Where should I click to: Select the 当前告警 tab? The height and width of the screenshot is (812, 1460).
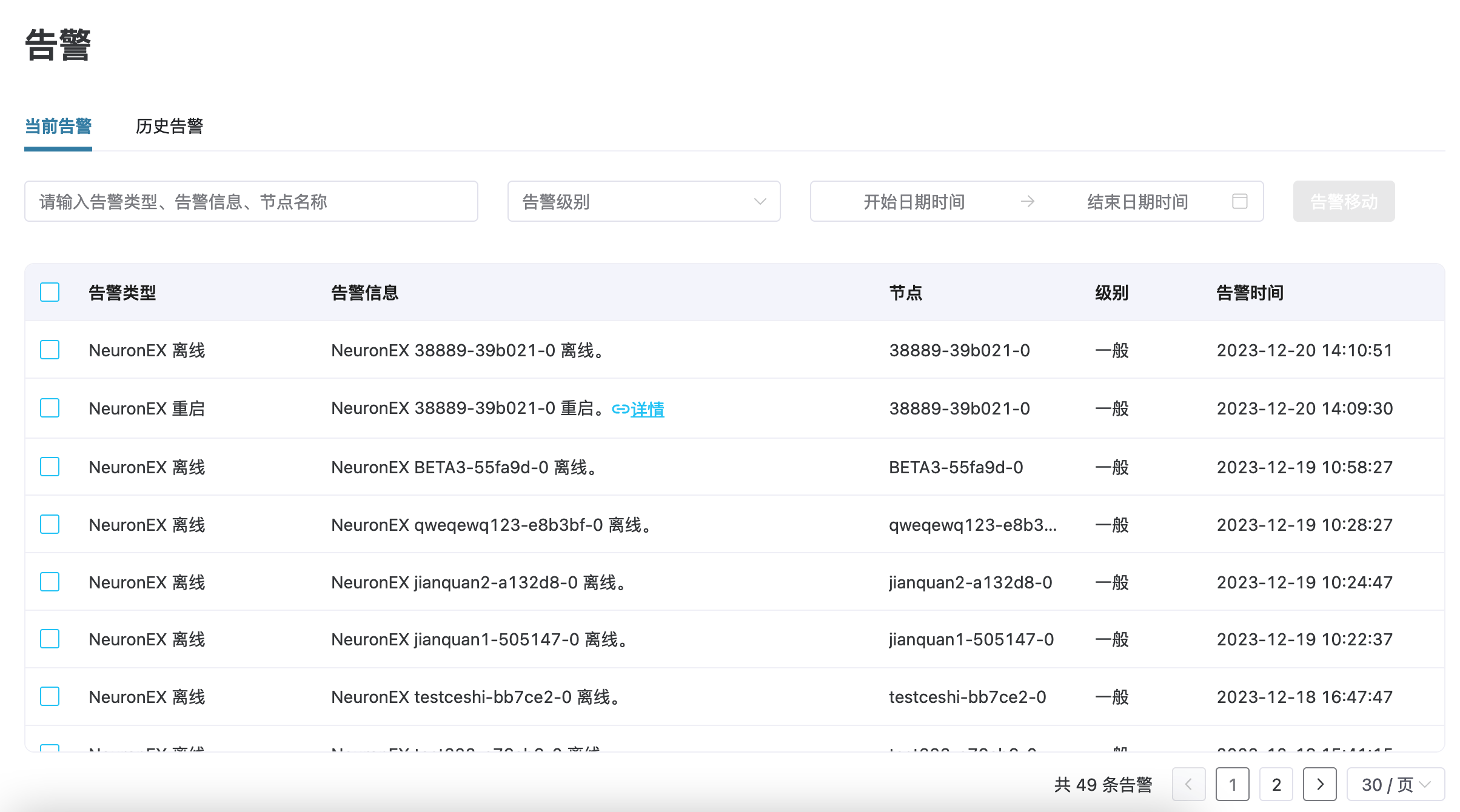click(x=58, y=126)
